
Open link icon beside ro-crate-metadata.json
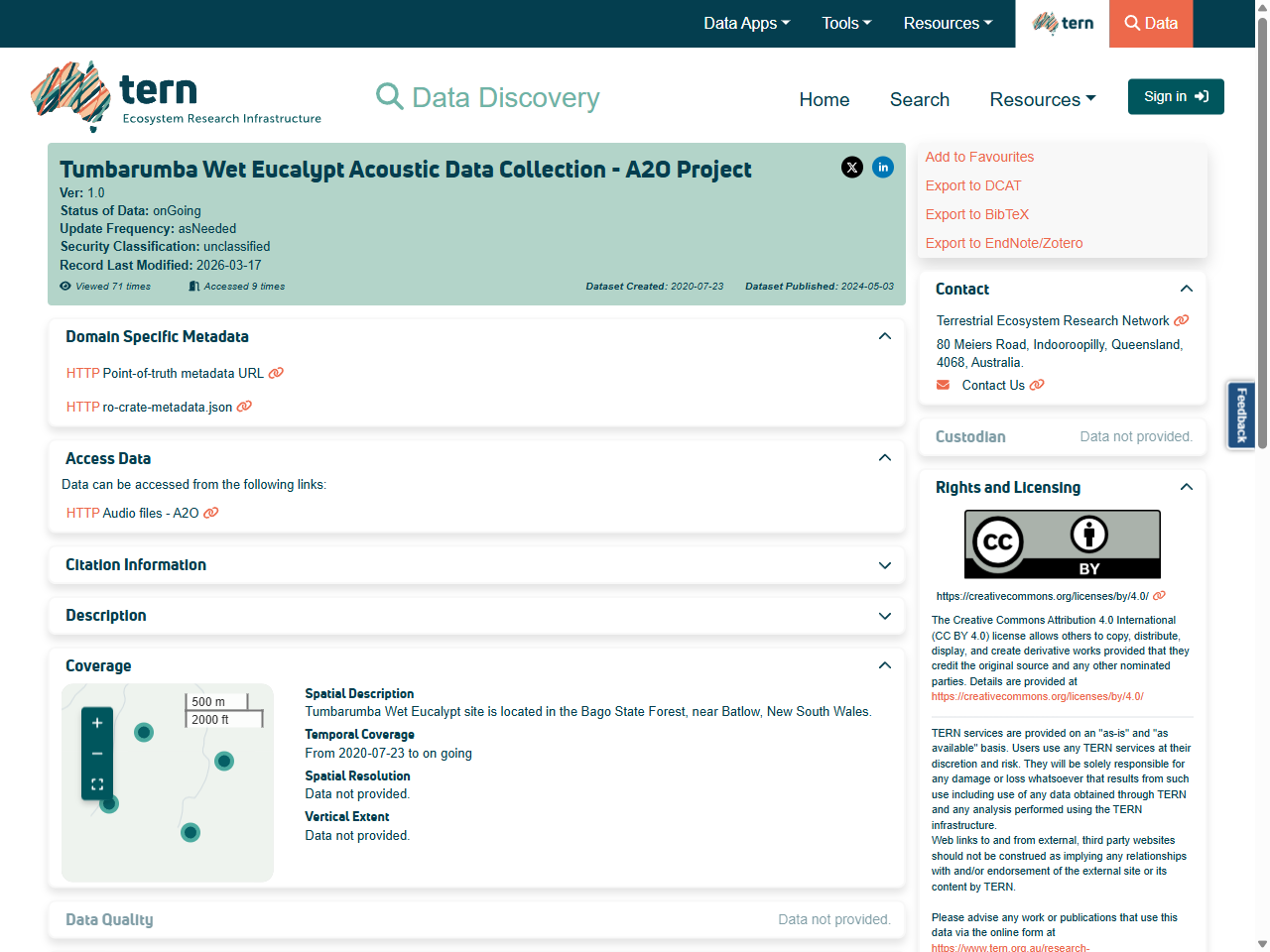pyautogui.click(x=244, y=407)
